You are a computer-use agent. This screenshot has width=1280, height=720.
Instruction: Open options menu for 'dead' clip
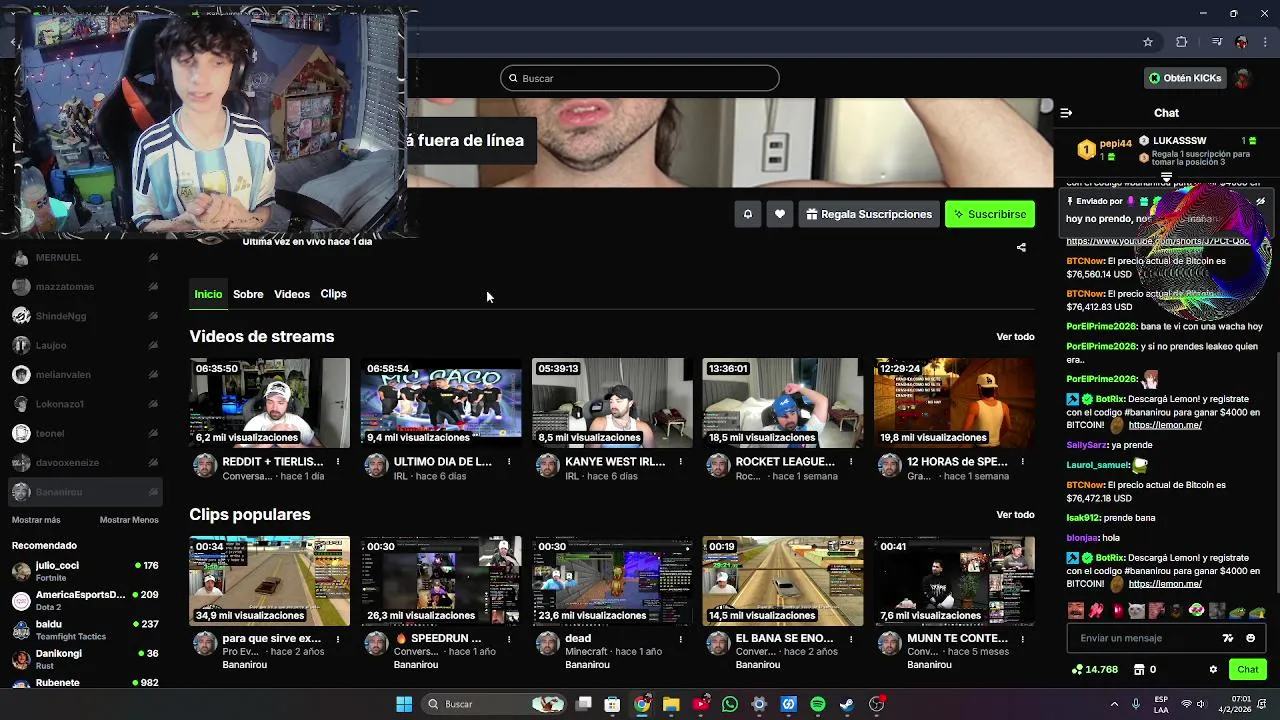pyautogui.click(x=680, y=638)
